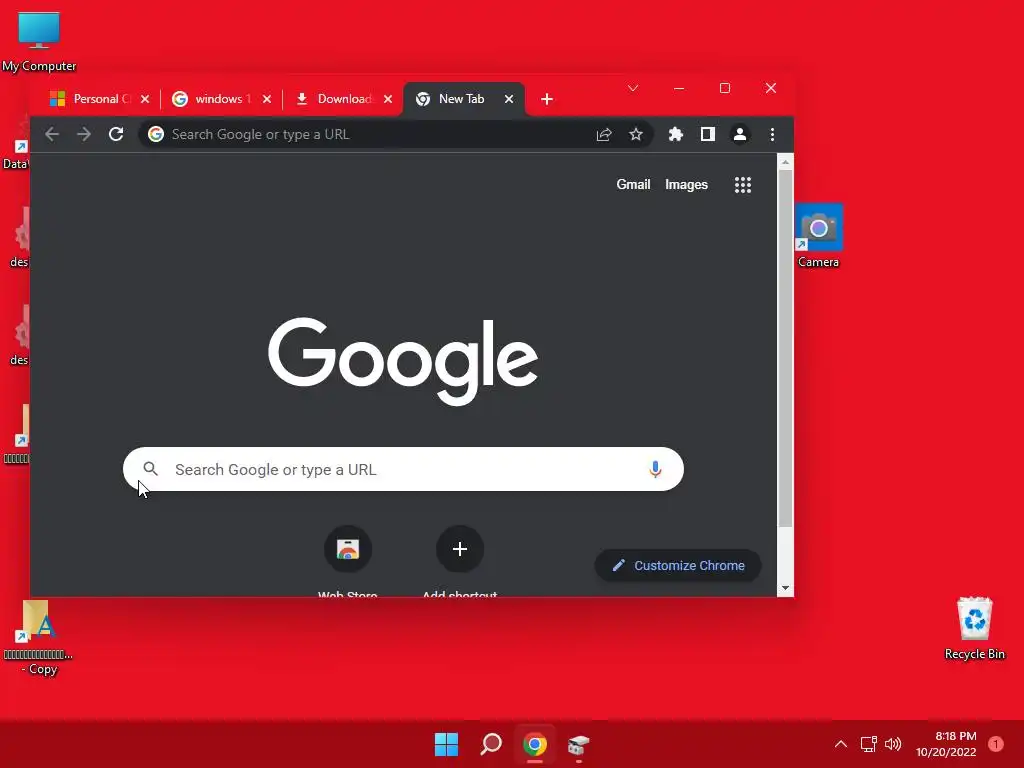Viewport: 1024px width, 768px height.
Task: Open the network tray icon
Action: point(869,744)
